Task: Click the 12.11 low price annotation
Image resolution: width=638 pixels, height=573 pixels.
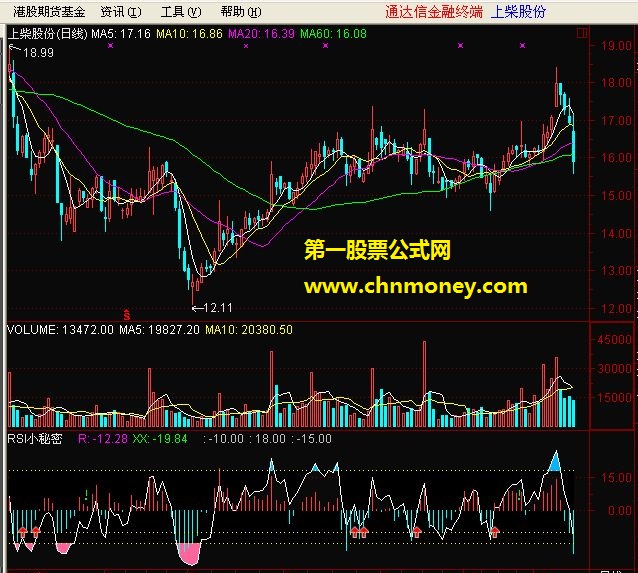Action: click(x=218, y=308)
